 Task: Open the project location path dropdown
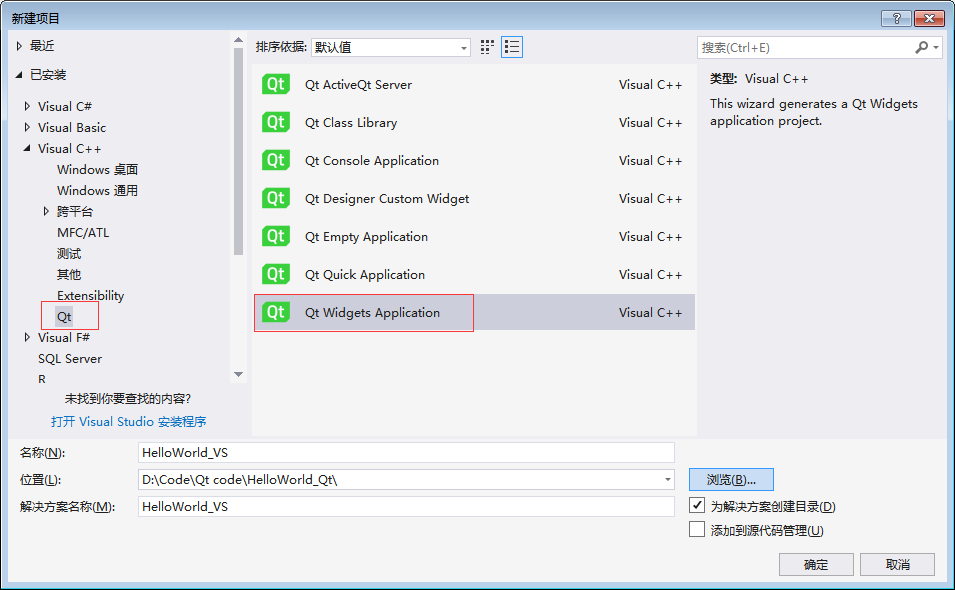point(665,479)
